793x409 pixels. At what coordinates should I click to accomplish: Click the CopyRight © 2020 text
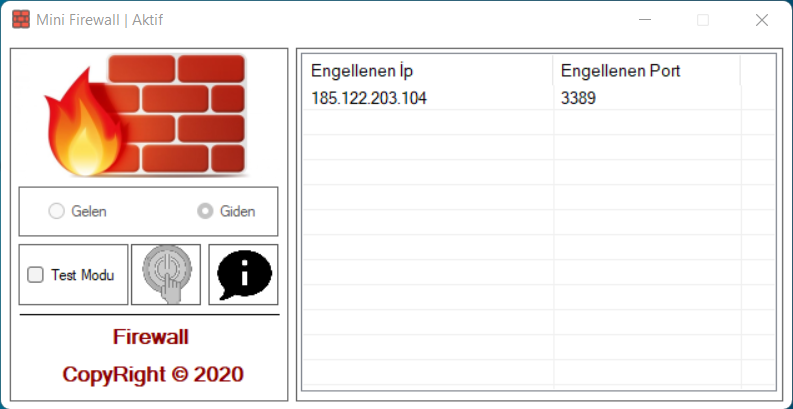click(x=153, y=375)
